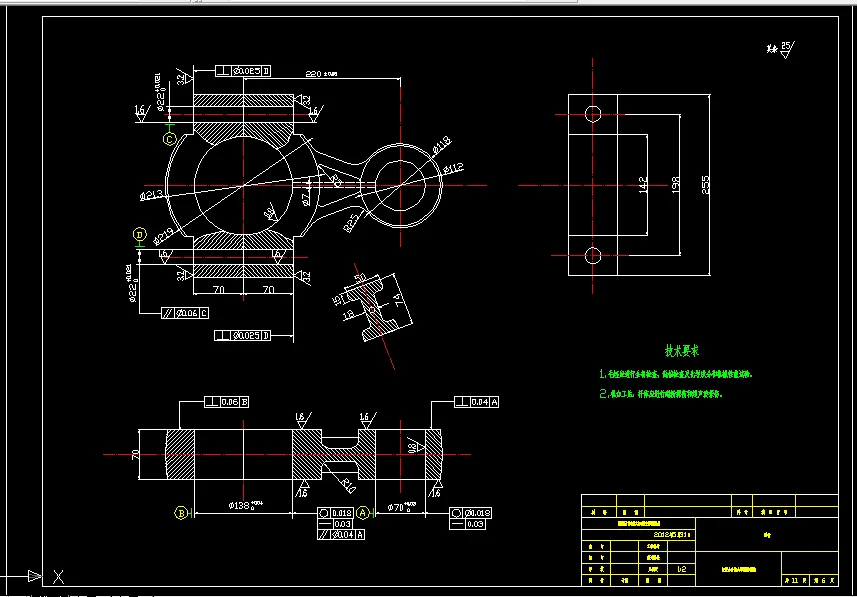857x597 pixels.
Task: Click the Ø118 diameter dimension text
Action: (x=441, y=145)
